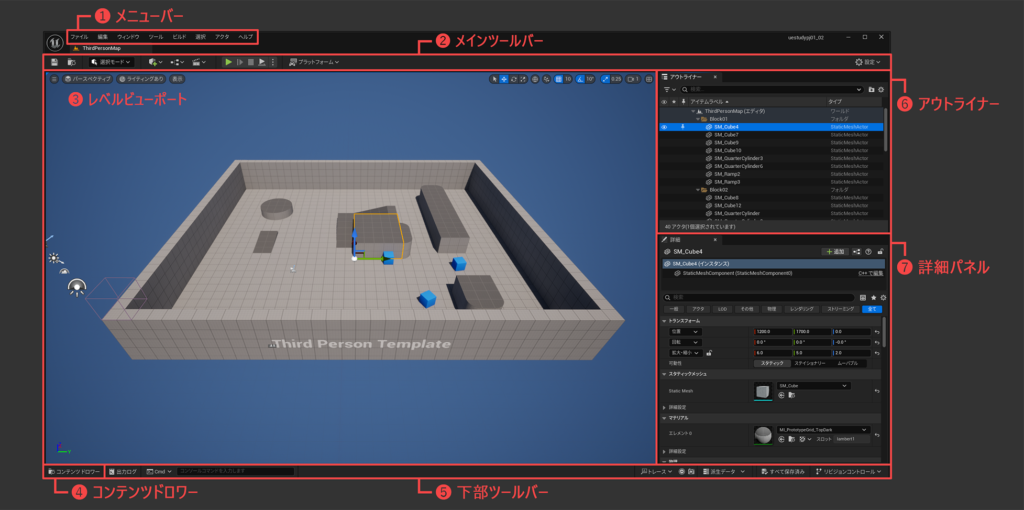Collapse the Block01 folder in Outliner

pyautogui.click(x=697, y=119)
